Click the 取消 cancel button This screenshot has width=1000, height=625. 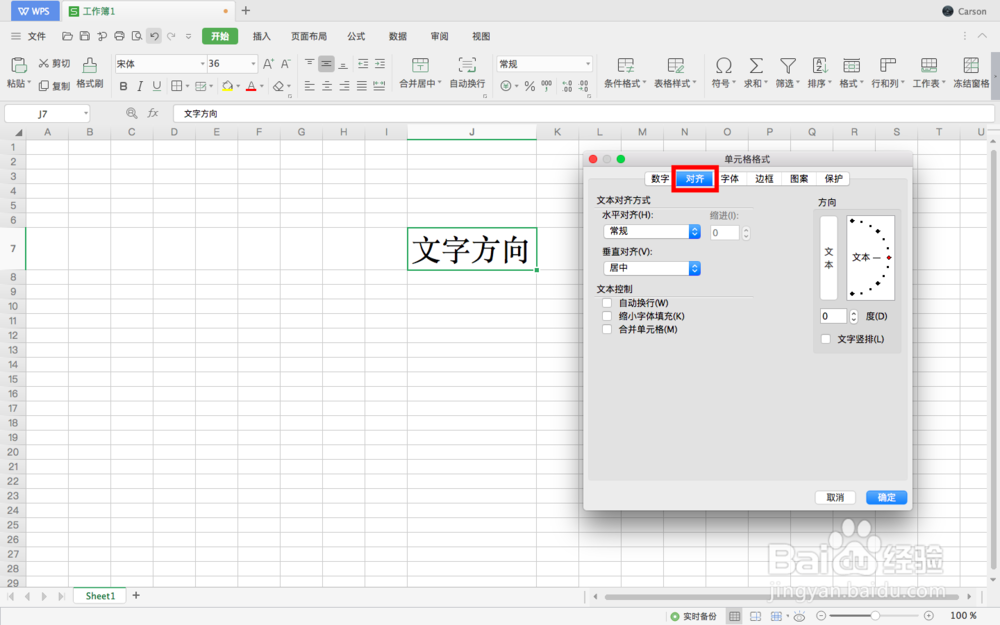(x=835, y=497)
